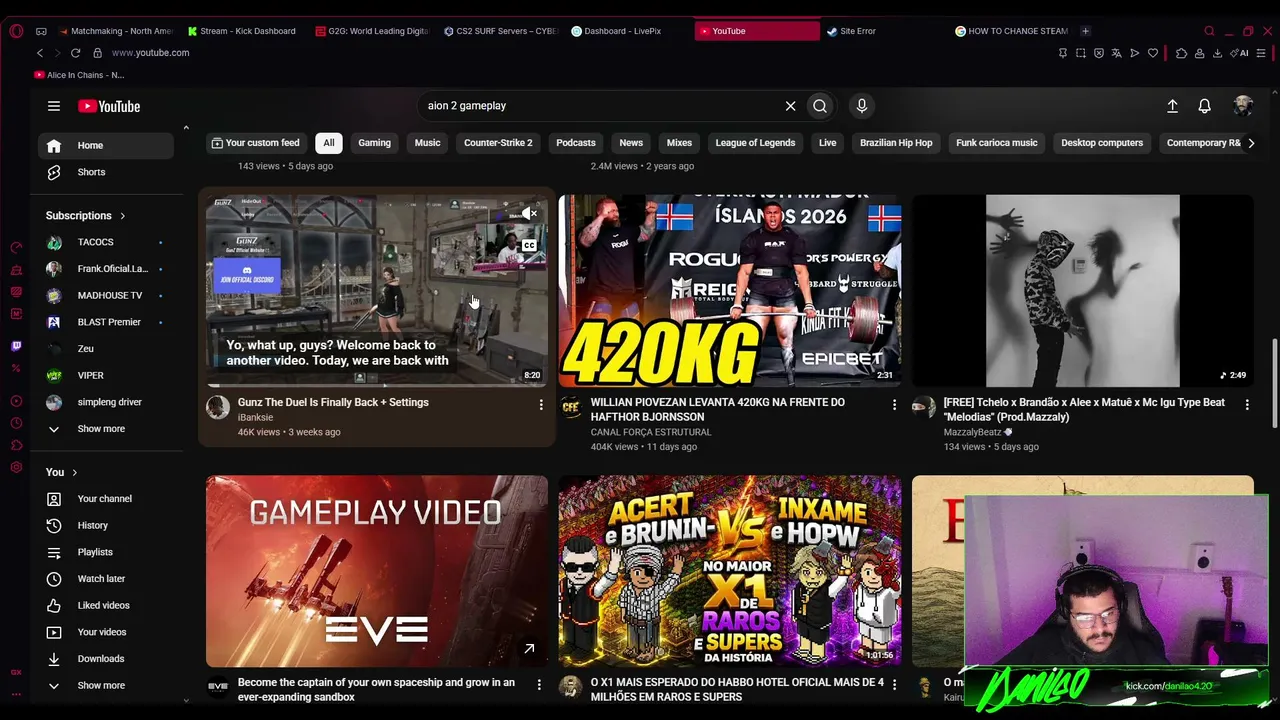Start voice search with the microphone
Viewport: 1280px width, 720px height.
[x=861, y=106]
